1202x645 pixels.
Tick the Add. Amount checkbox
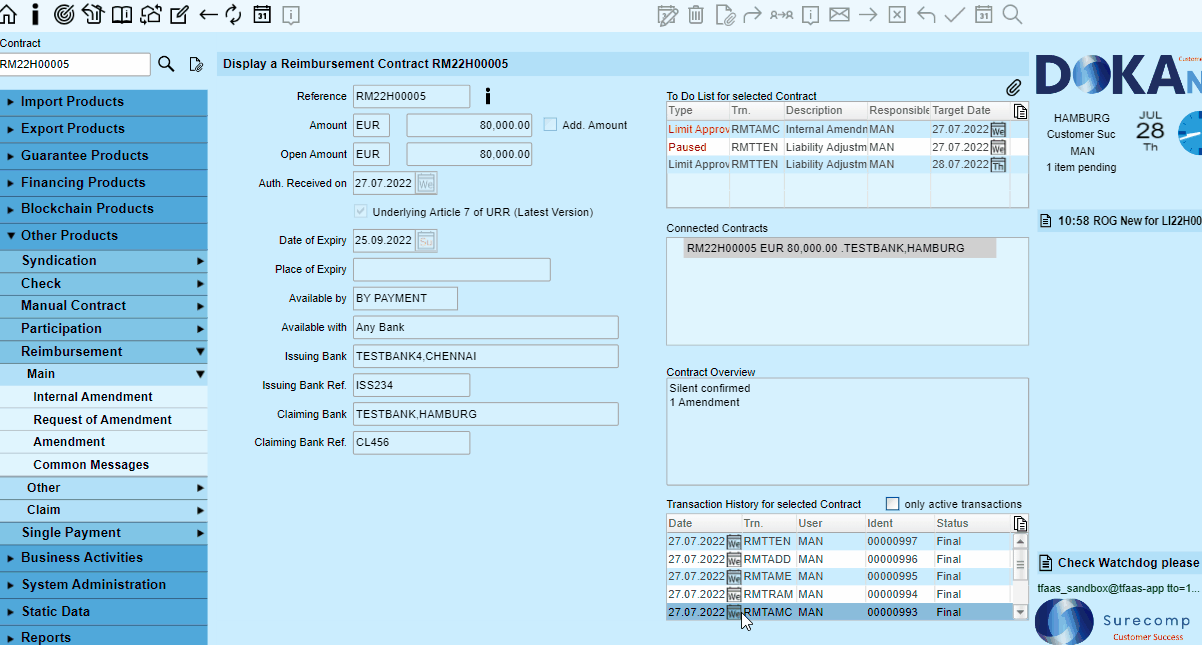[550, 125]
